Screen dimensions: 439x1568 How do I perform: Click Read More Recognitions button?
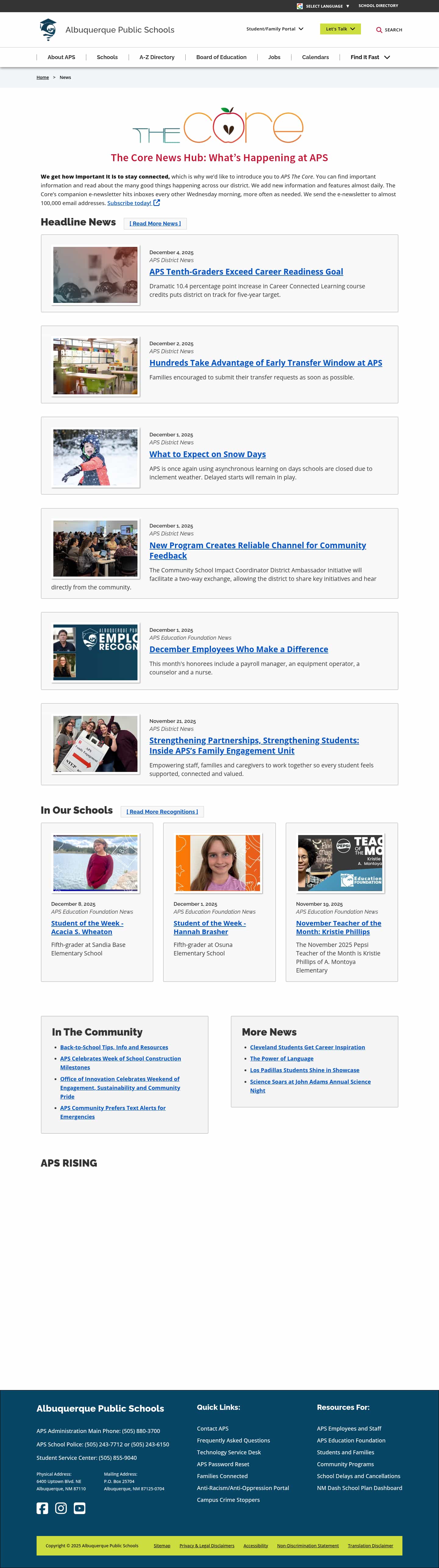(x=162, y=811)
